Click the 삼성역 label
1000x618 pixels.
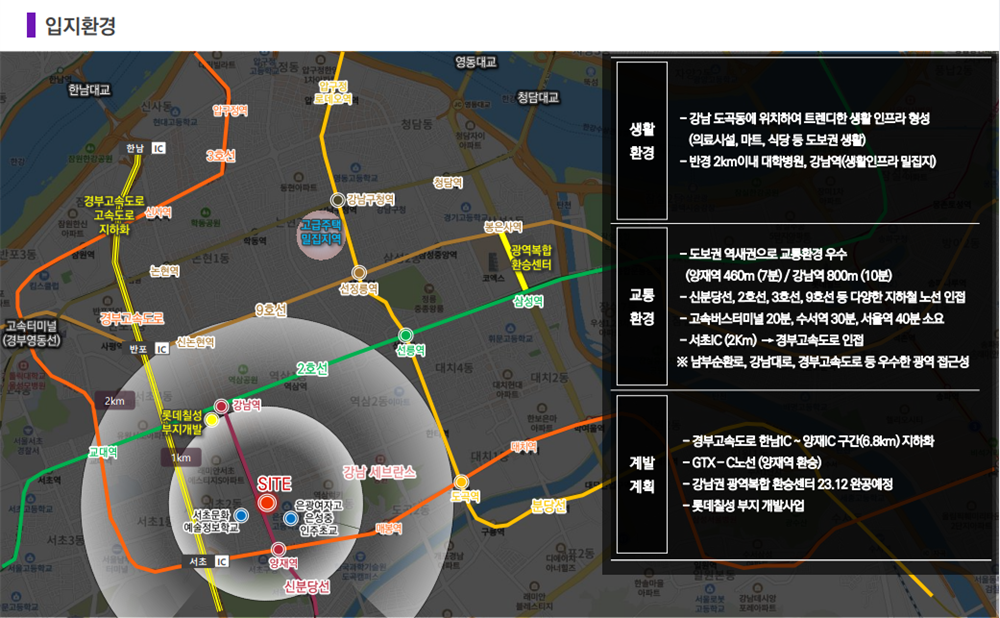coord(529,300)
